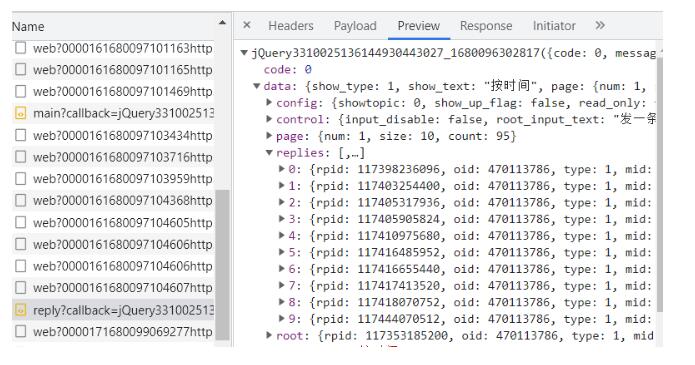Select the Preview tab
Screen dimensions: 695x365
coord(418,26)
